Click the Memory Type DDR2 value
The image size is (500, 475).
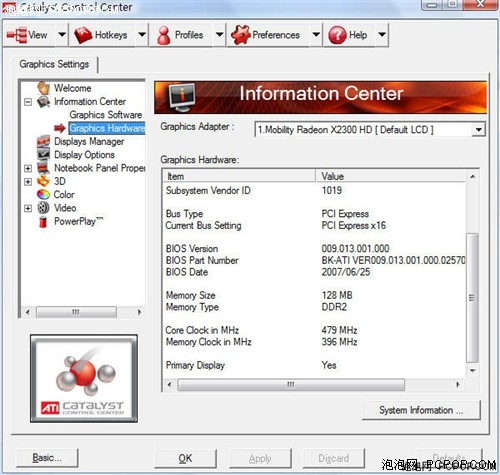(334, 307)
